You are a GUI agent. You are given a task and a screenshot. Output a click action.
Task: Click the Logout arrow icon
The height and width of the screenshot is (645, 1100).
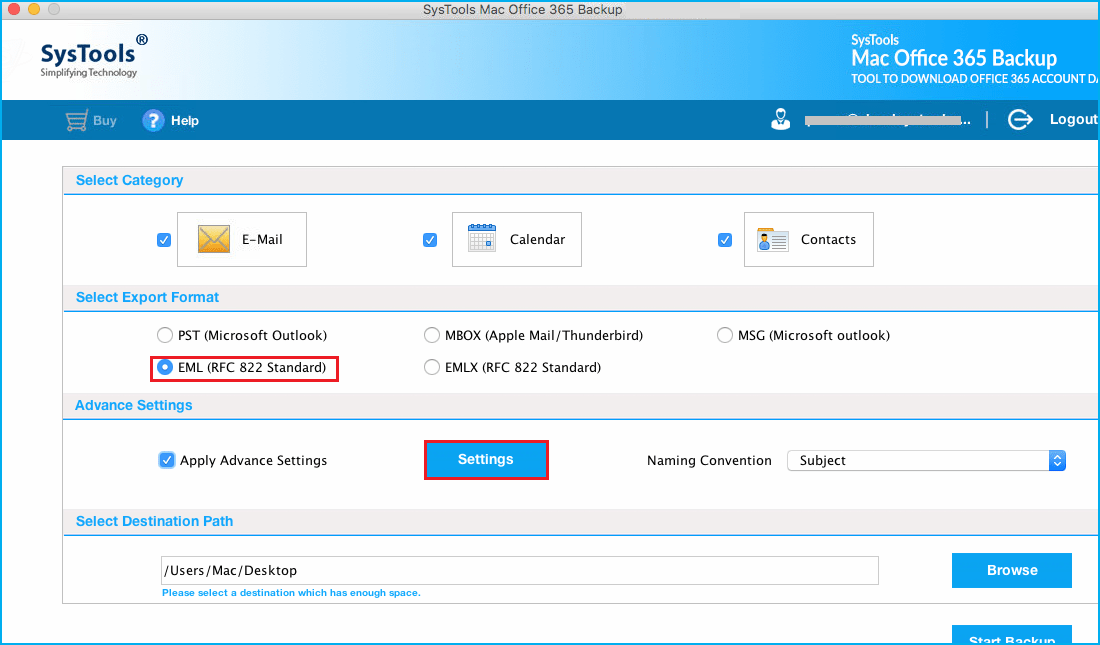(1019, 119)
